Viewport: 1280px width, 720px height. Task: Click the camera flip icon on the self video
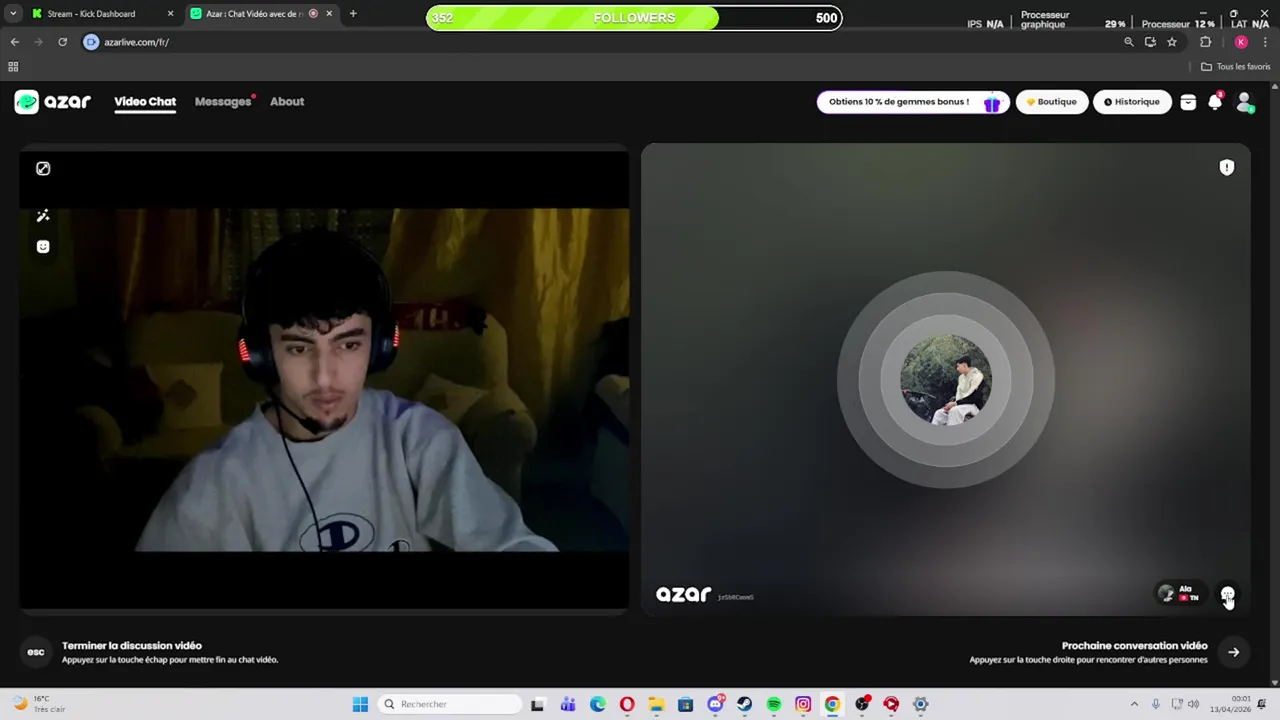click(x=43, y=169)
